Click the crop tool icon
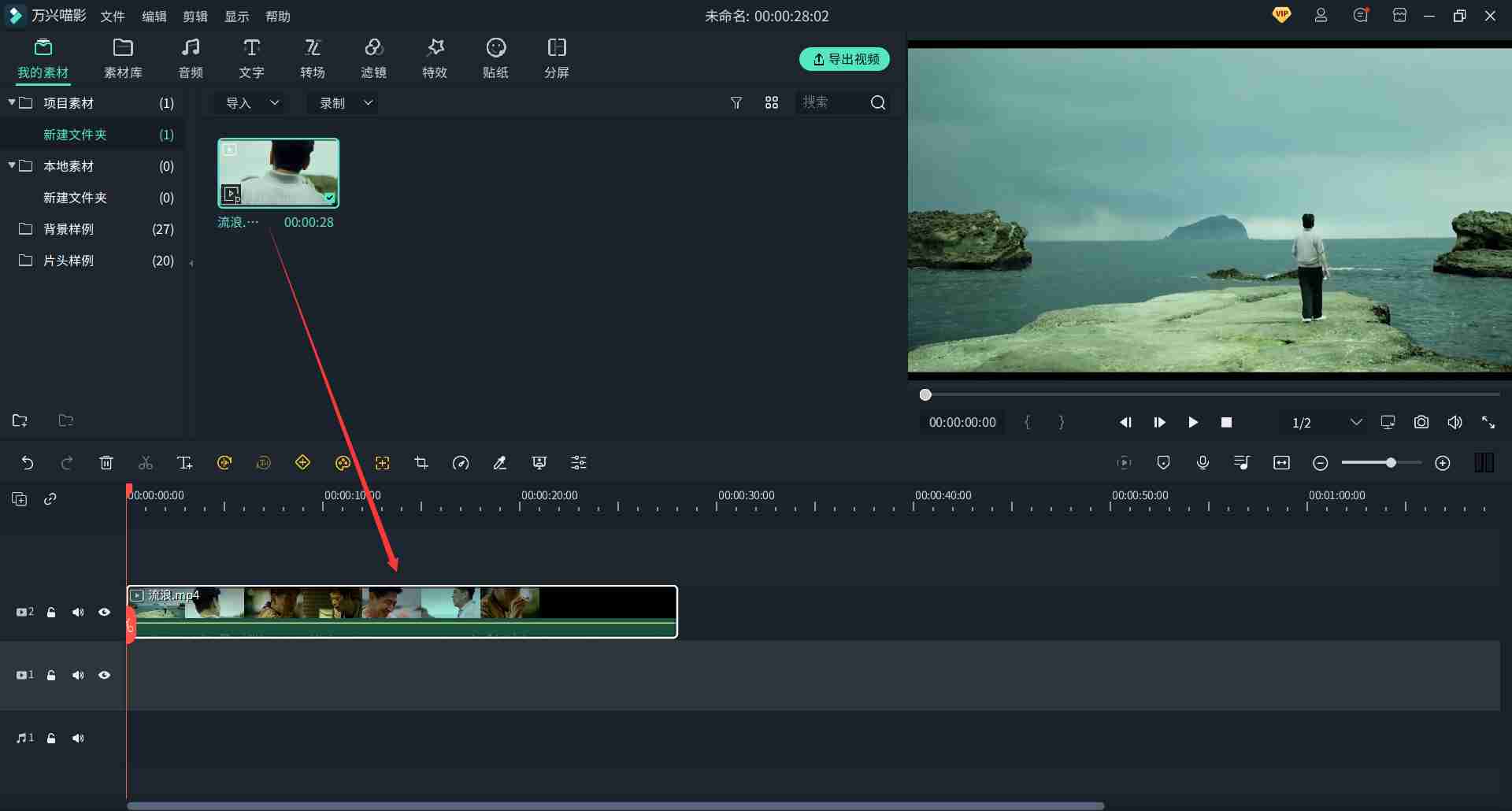This screenshot has width=1512, height=811. coord(421,463)
